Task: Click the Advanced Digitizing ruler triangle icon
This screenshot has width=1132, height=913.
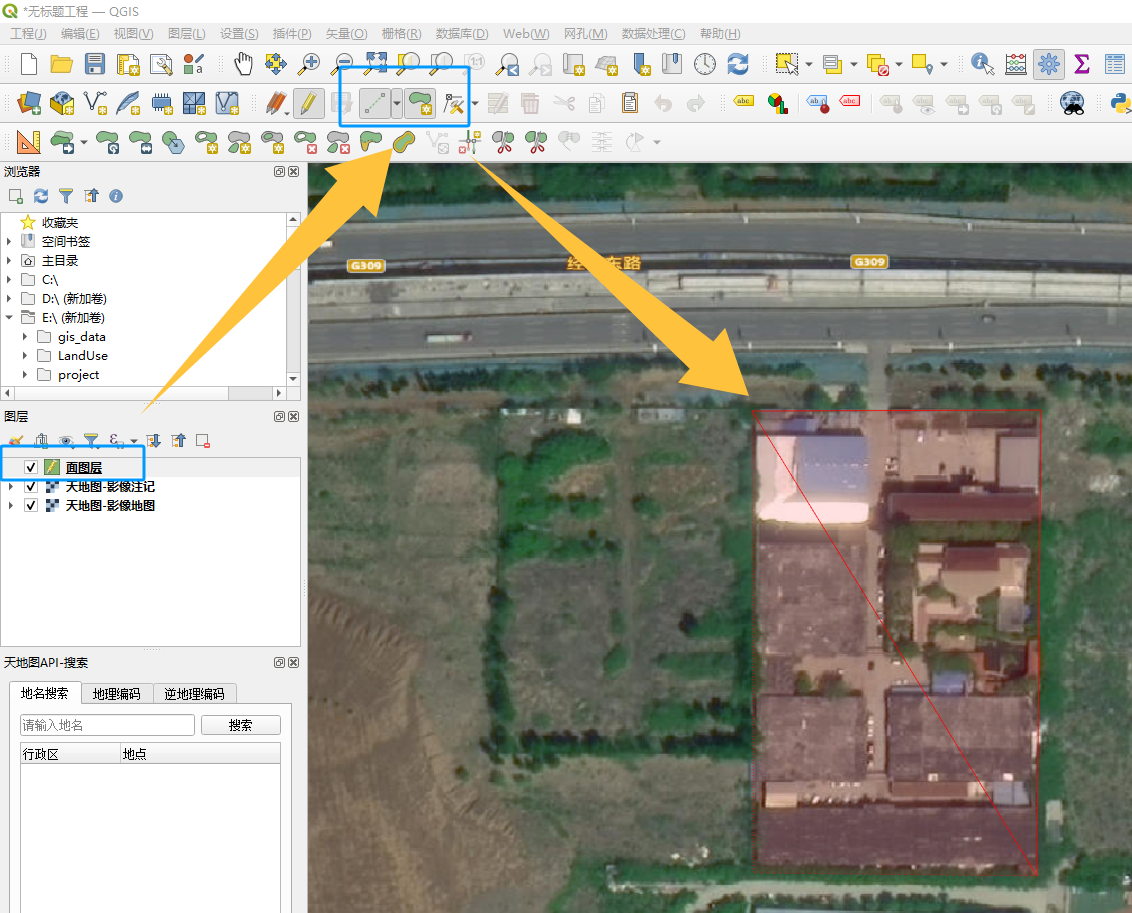Action: [x=29, y=141]
